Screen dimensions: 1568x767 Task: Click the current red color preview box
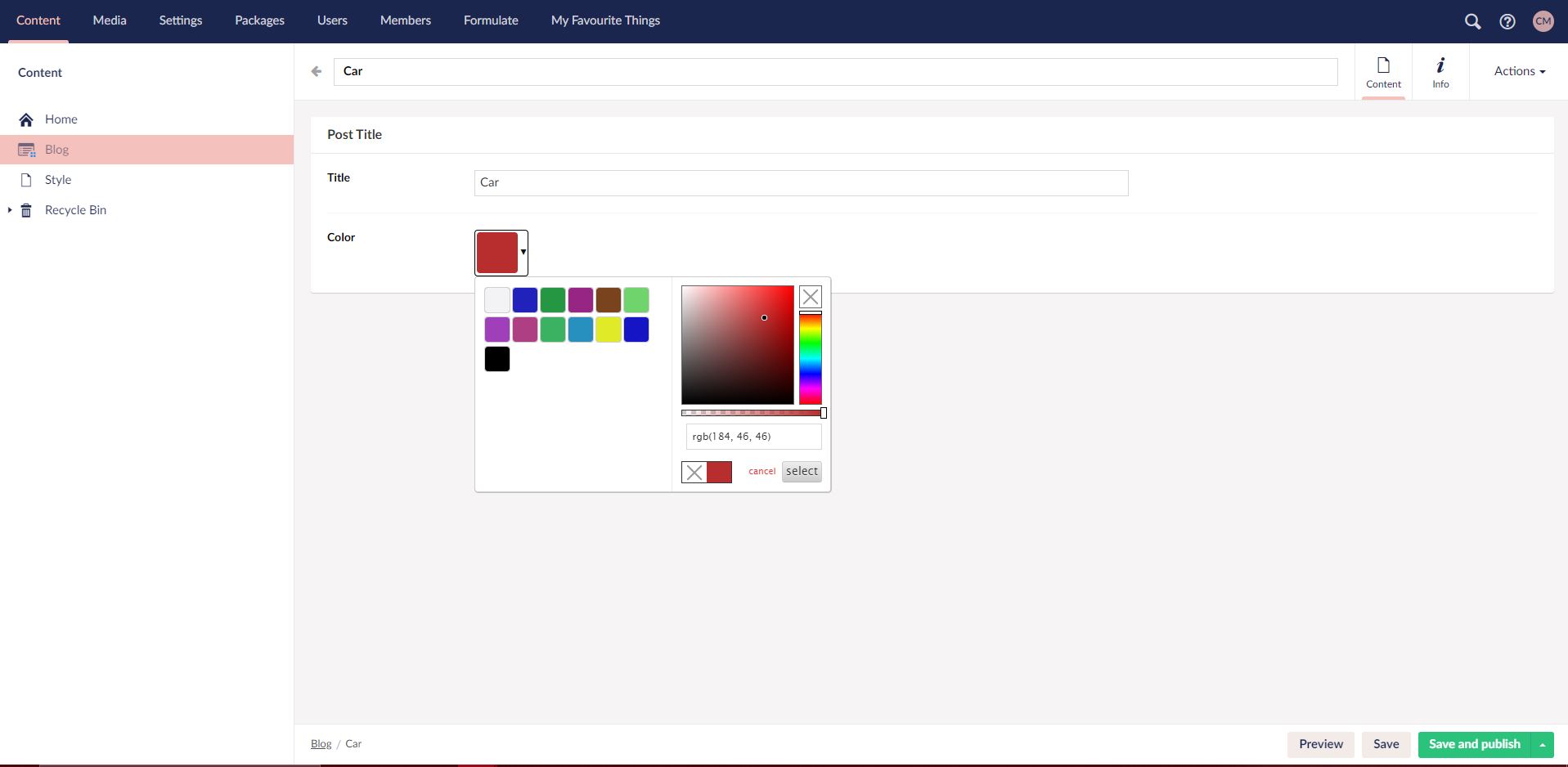click(720, 472)
